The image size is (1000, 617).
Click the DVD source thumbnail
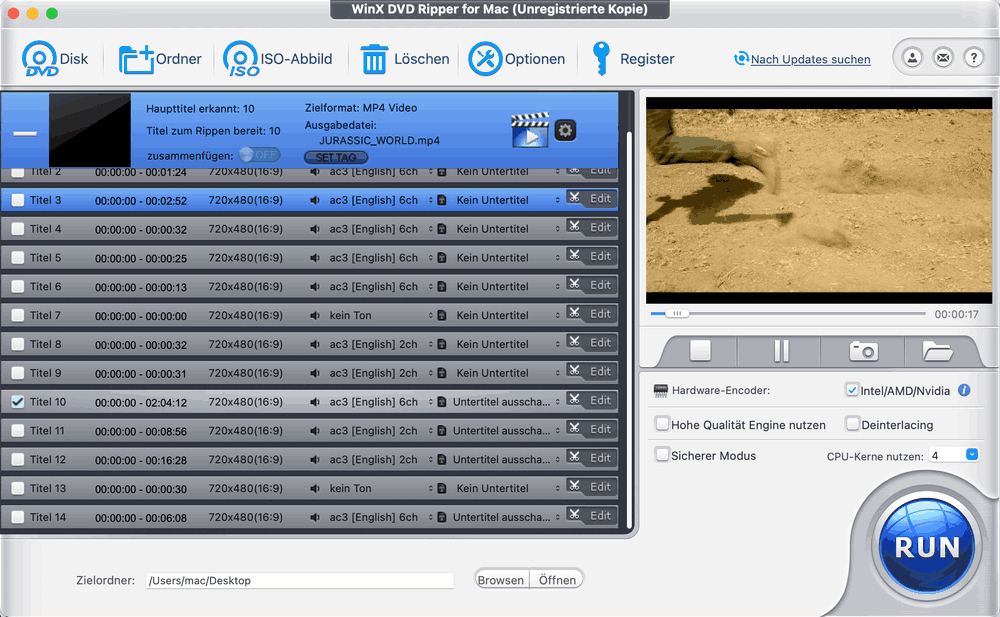coord(90,130)
